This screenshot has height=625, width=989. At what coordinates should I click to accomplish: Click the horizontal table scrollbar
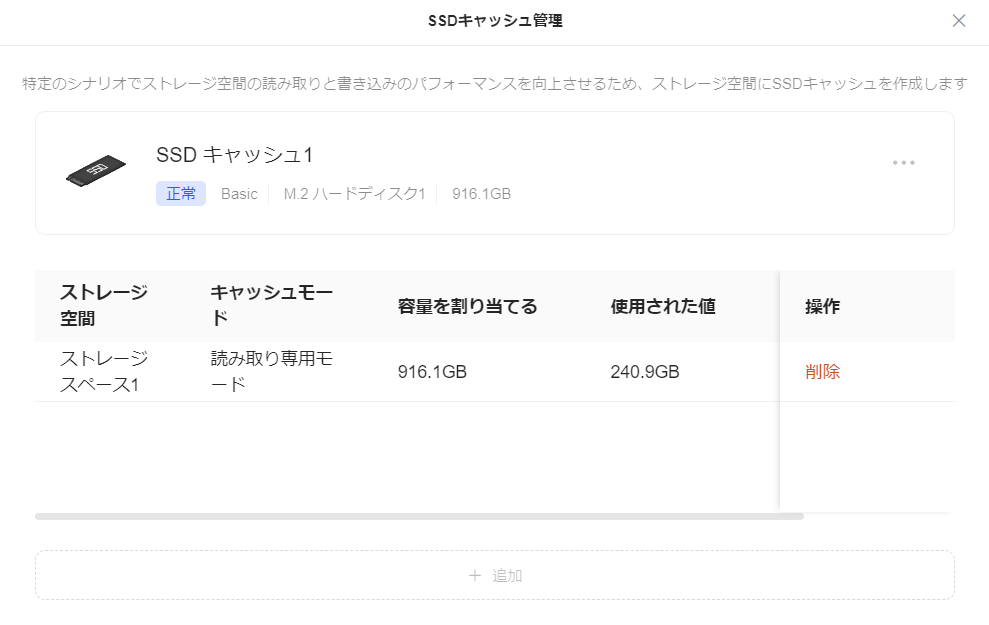[x=419, y=517]
